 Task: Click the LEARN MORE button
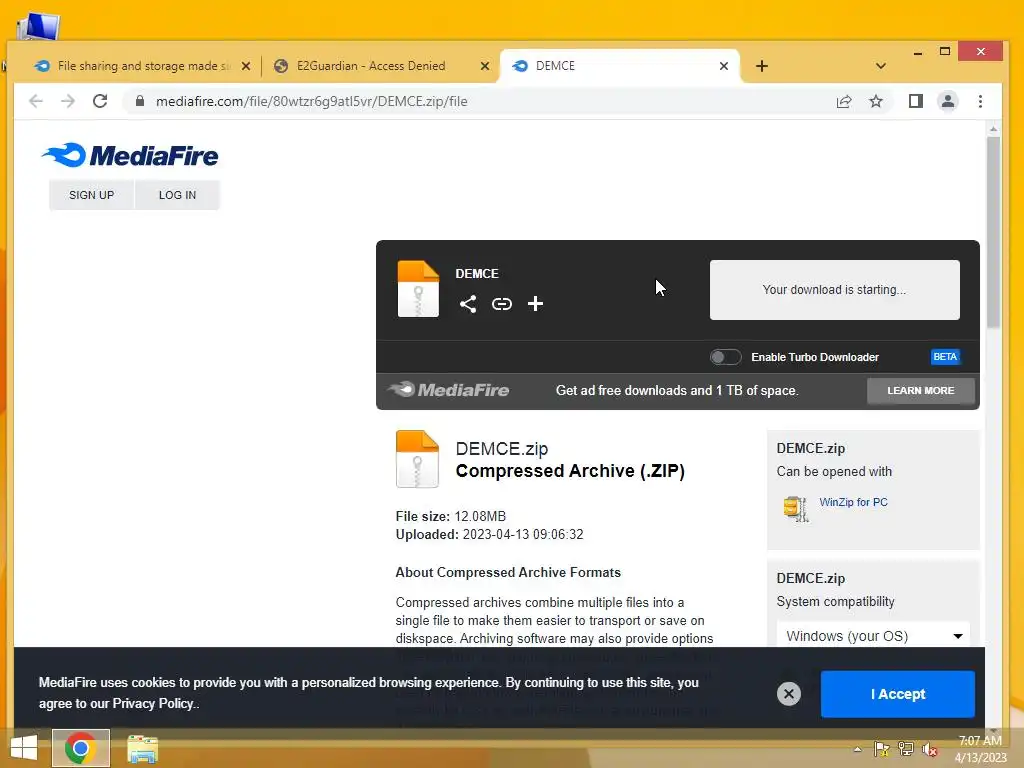pyautogui.click(x=921, y=391)
